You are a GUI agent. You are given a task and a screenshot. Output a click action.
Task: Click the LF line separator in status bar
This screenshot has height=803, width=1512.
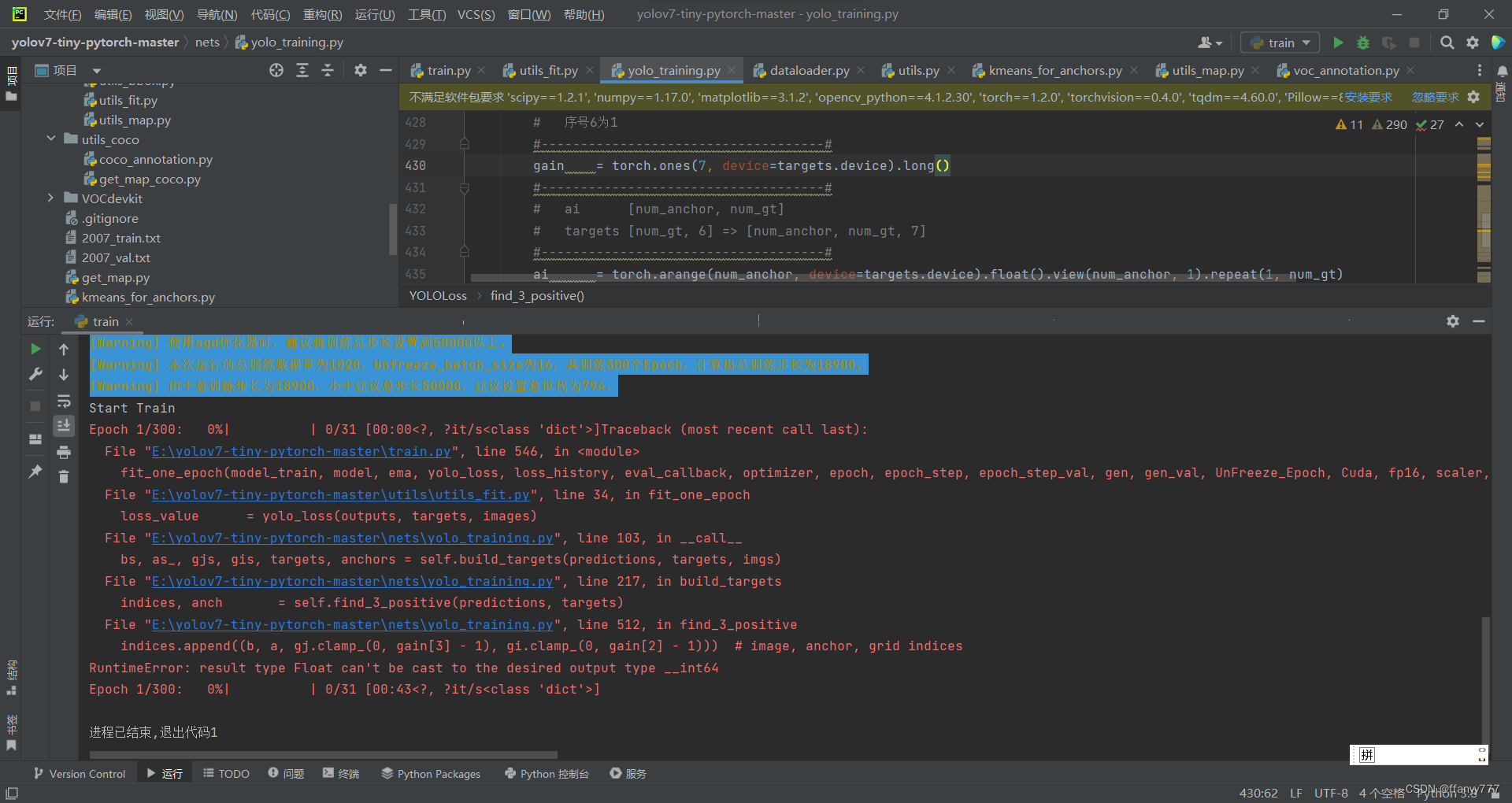(1296, 793)
